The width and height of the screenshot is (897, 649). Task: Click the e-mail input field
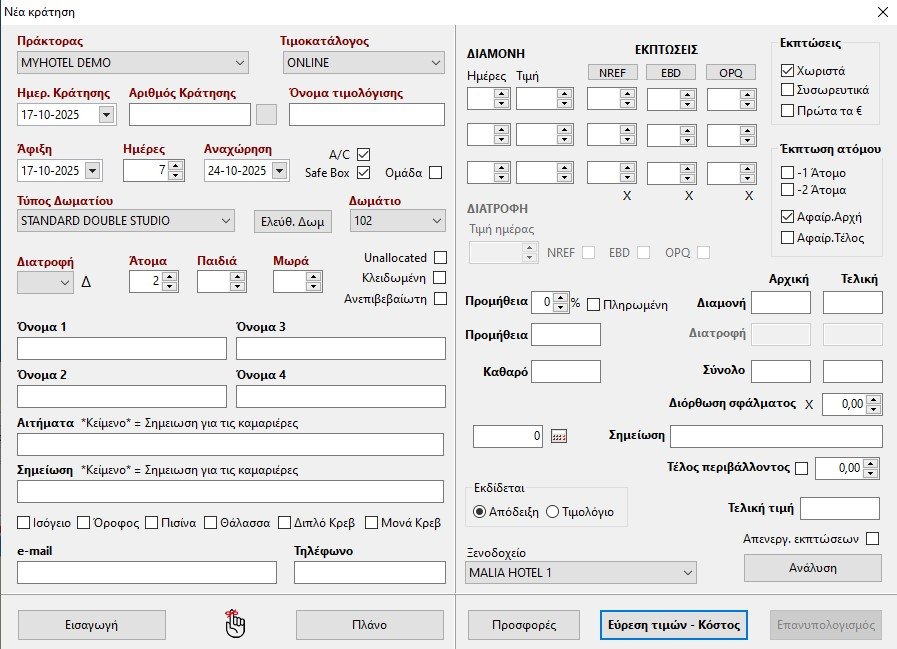click(147, 572)
